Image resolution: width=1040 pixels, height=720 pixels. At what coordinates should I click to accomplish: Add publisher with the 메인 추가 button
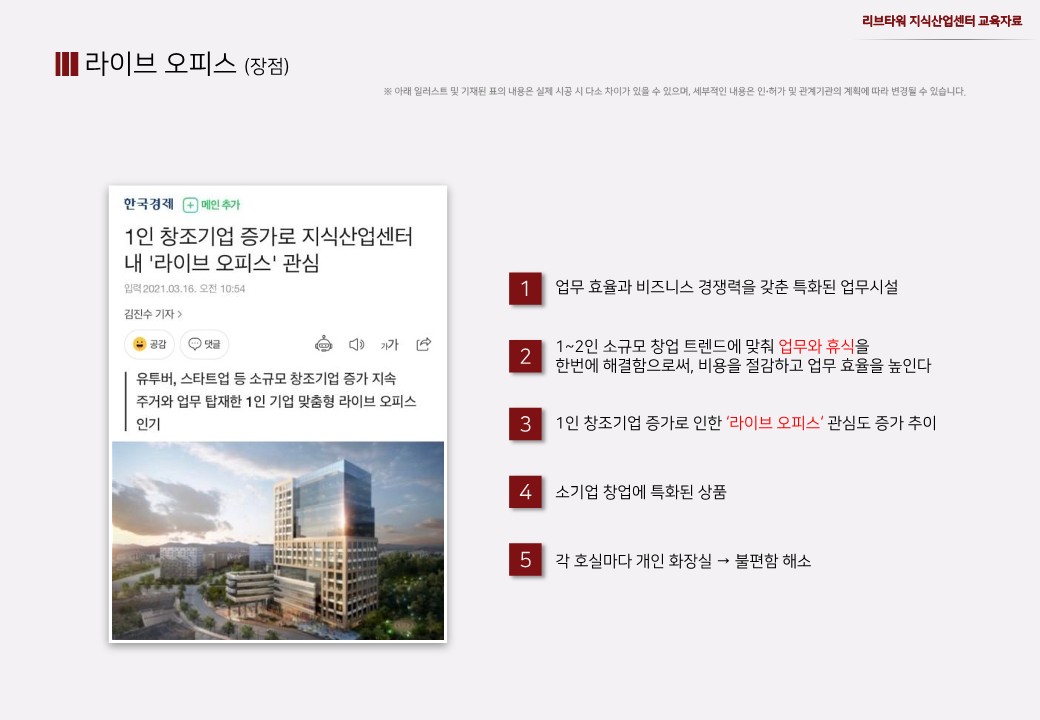[x=212, y=205]
